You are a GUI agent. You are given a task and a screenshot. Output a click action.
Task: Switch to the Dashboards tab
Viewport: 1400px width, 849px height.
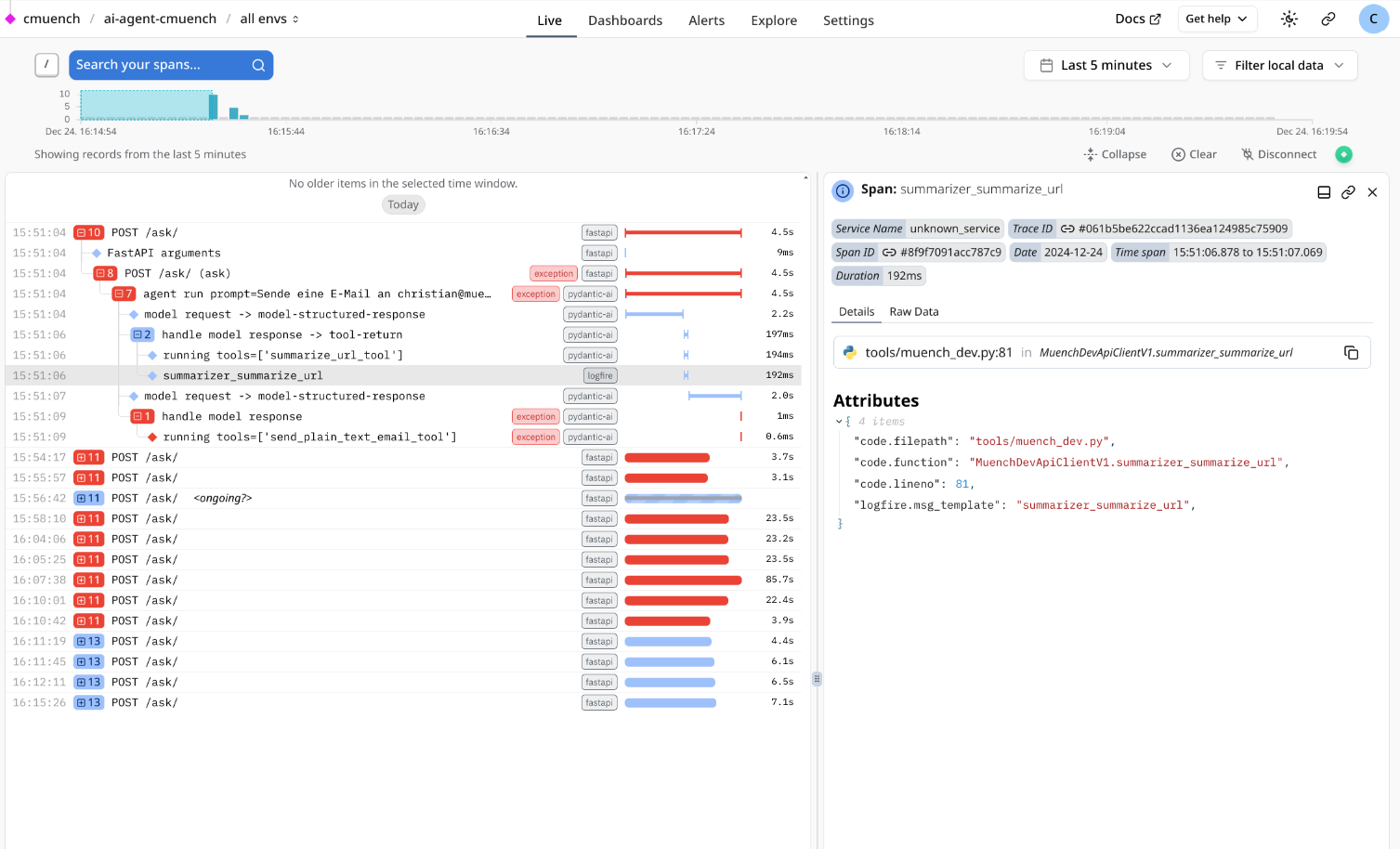point(625,20)
